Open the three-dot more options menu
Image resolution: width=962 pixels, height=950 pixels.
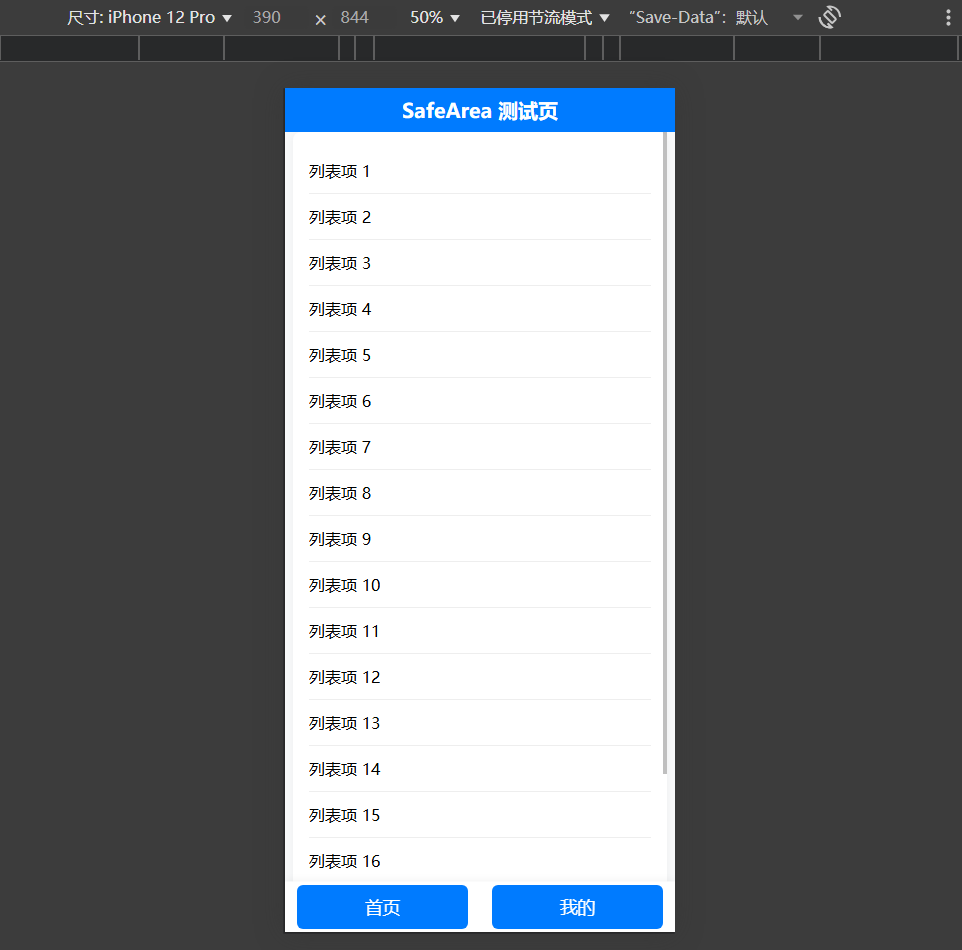947,18
